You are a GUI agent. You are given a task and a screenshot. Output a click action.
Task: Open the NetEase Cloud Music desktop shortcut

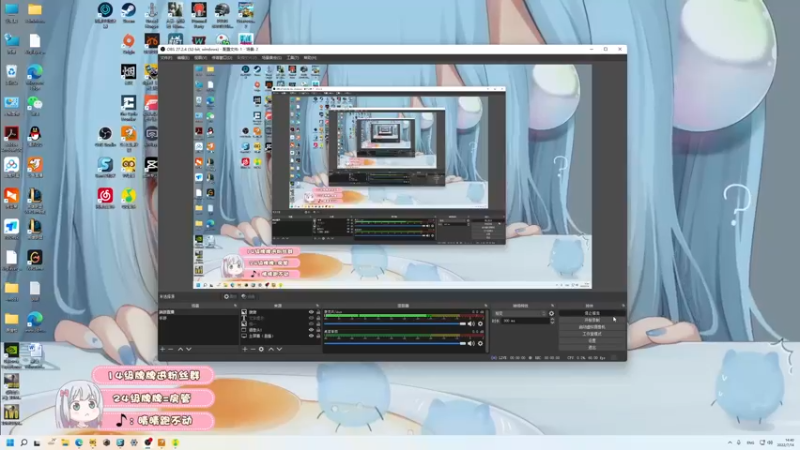pos(105,198)
